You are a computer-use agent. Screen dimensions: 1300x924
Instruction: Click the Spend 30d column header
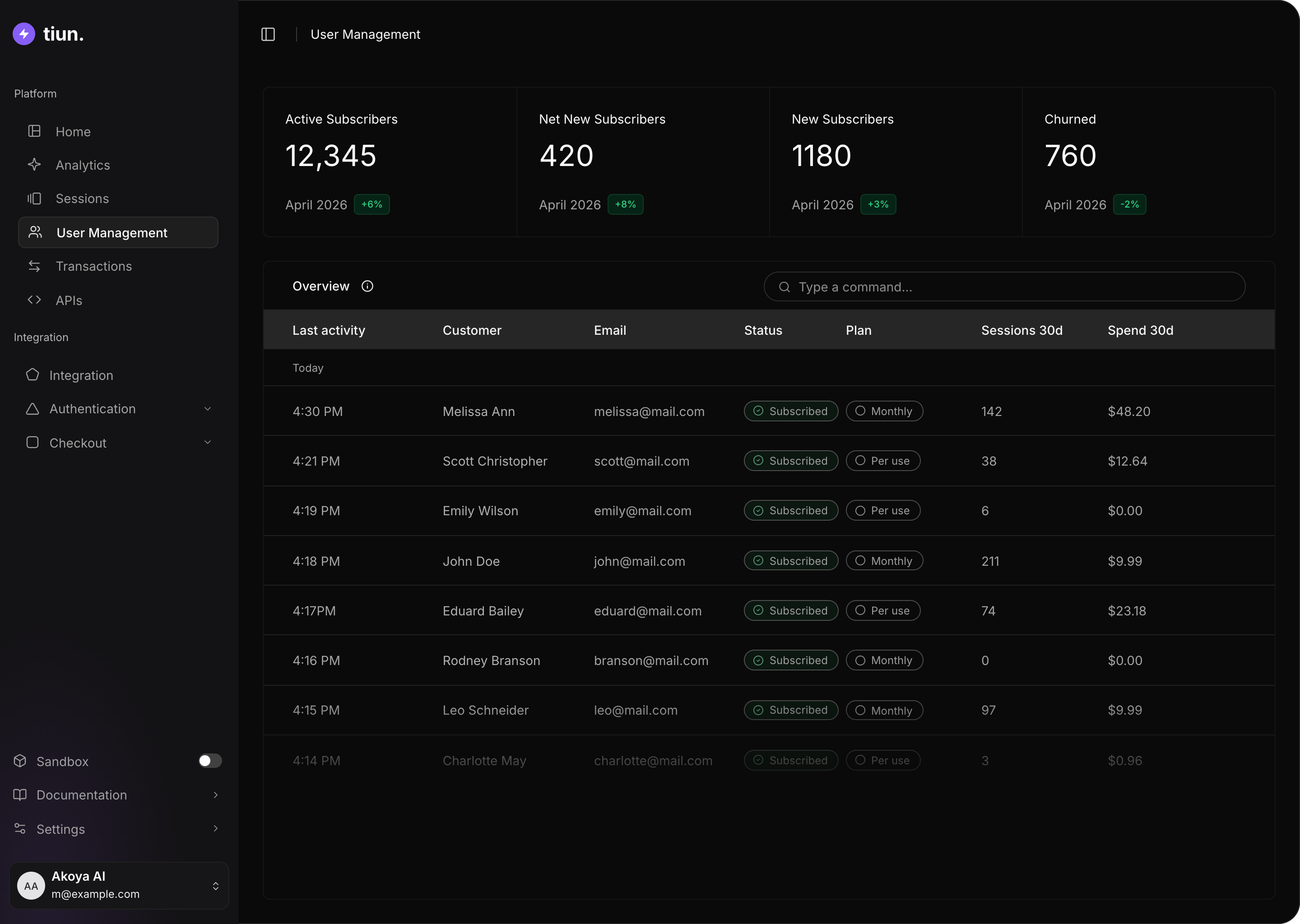coord(1141,330)
